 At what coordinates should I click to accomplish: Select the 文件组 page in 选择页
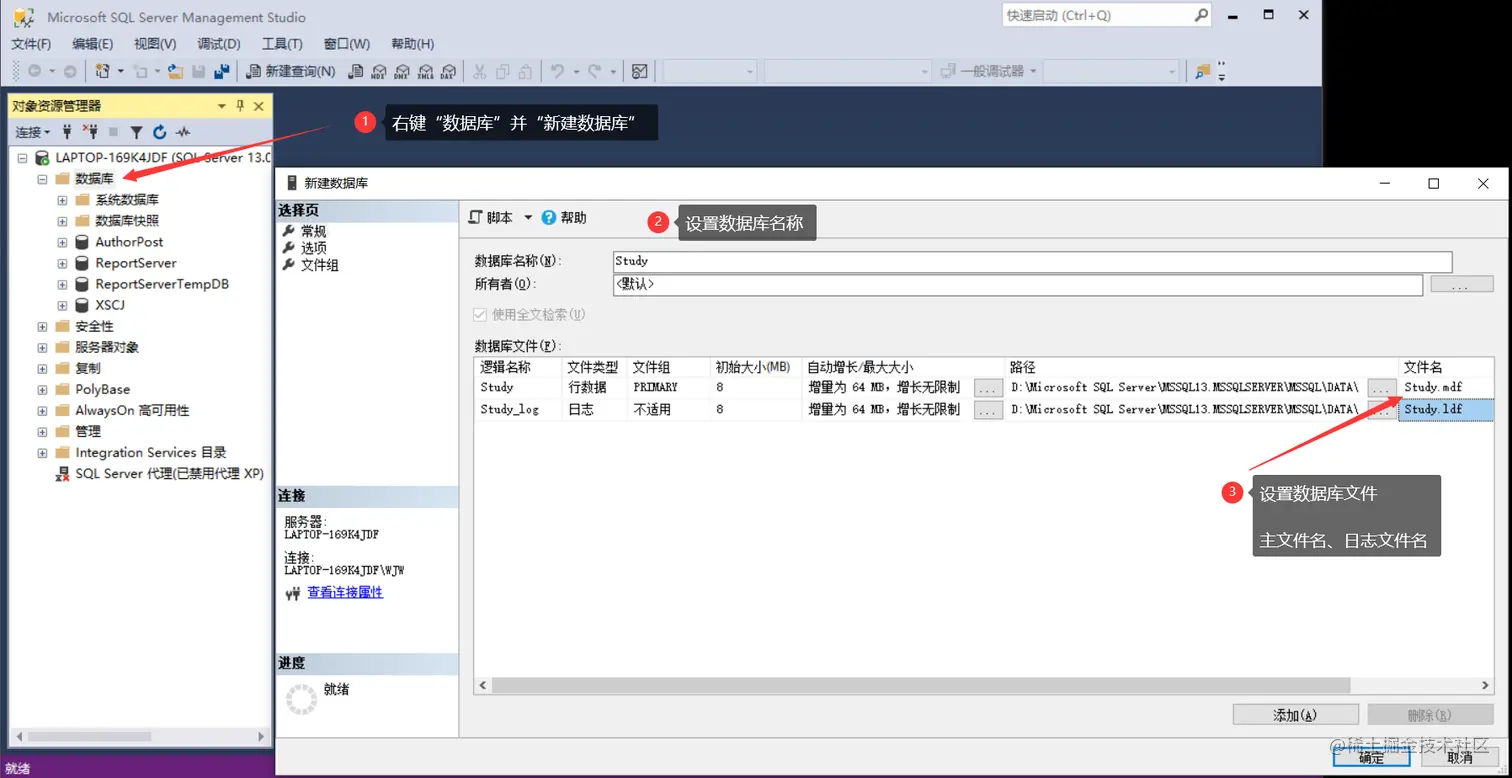click(x=319, y=265)
